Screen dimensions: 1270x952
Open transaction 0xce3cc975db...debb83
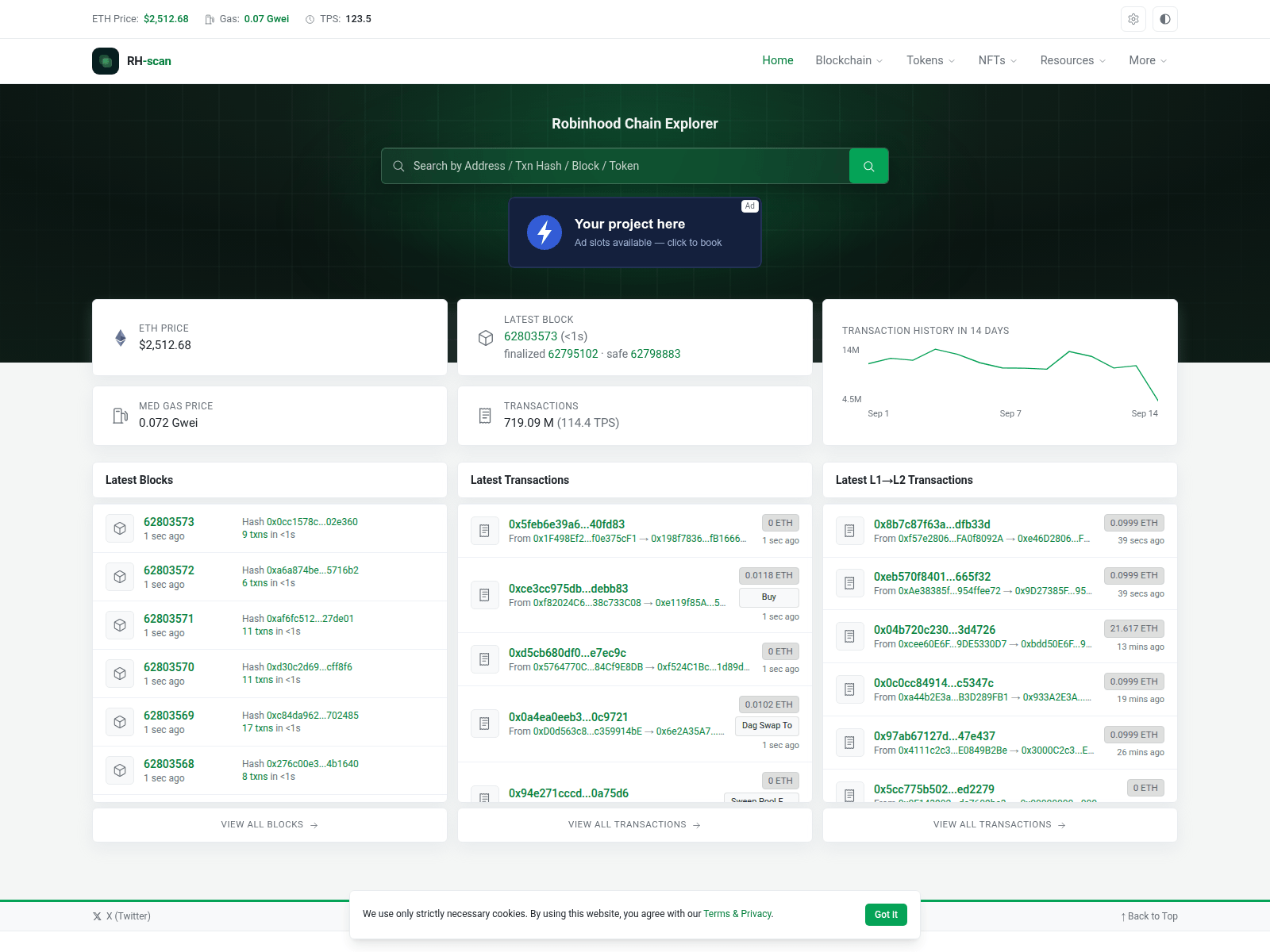(x=568, y=589)
